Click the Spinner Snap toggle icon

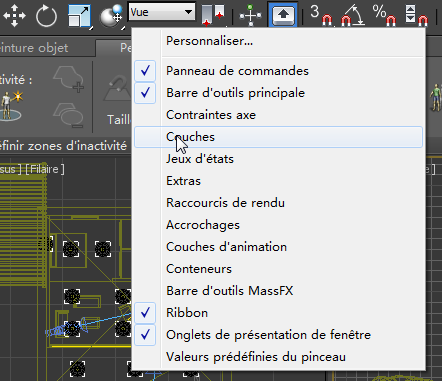(x=416, y=15)
